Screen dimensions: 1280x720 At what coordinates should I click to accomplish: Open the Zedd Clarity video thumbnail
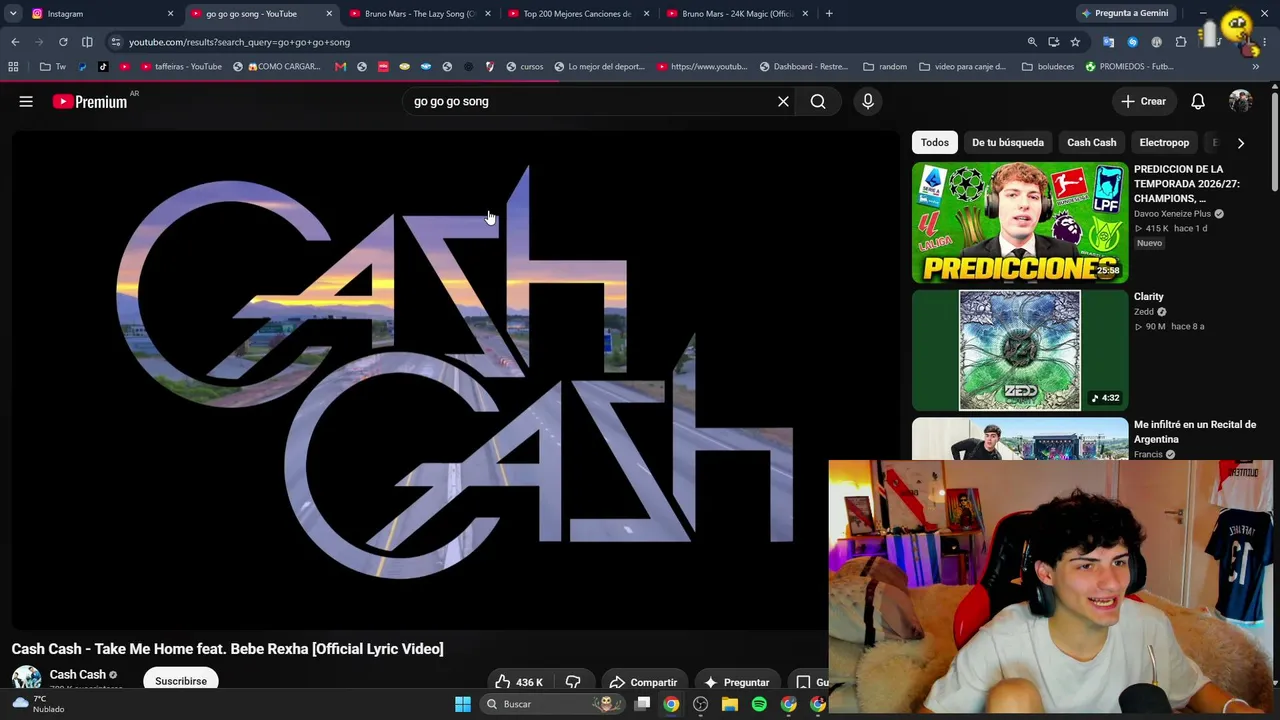click(x=1020, y=350)
